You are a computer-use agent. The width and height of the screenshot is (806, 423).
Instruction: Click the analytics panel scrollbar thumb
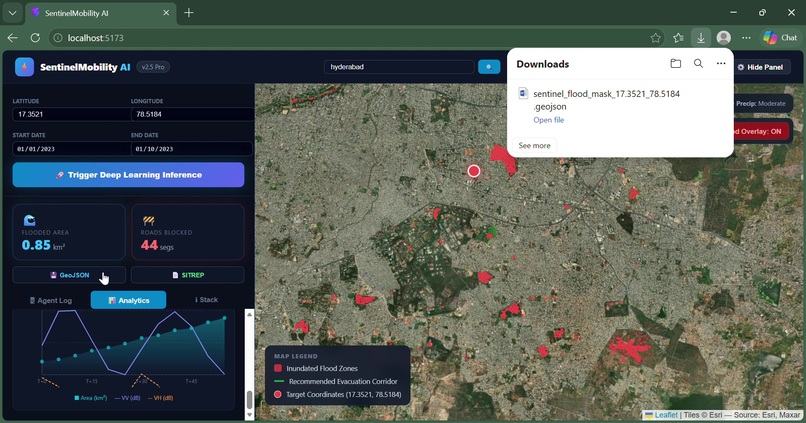[249, 399]
